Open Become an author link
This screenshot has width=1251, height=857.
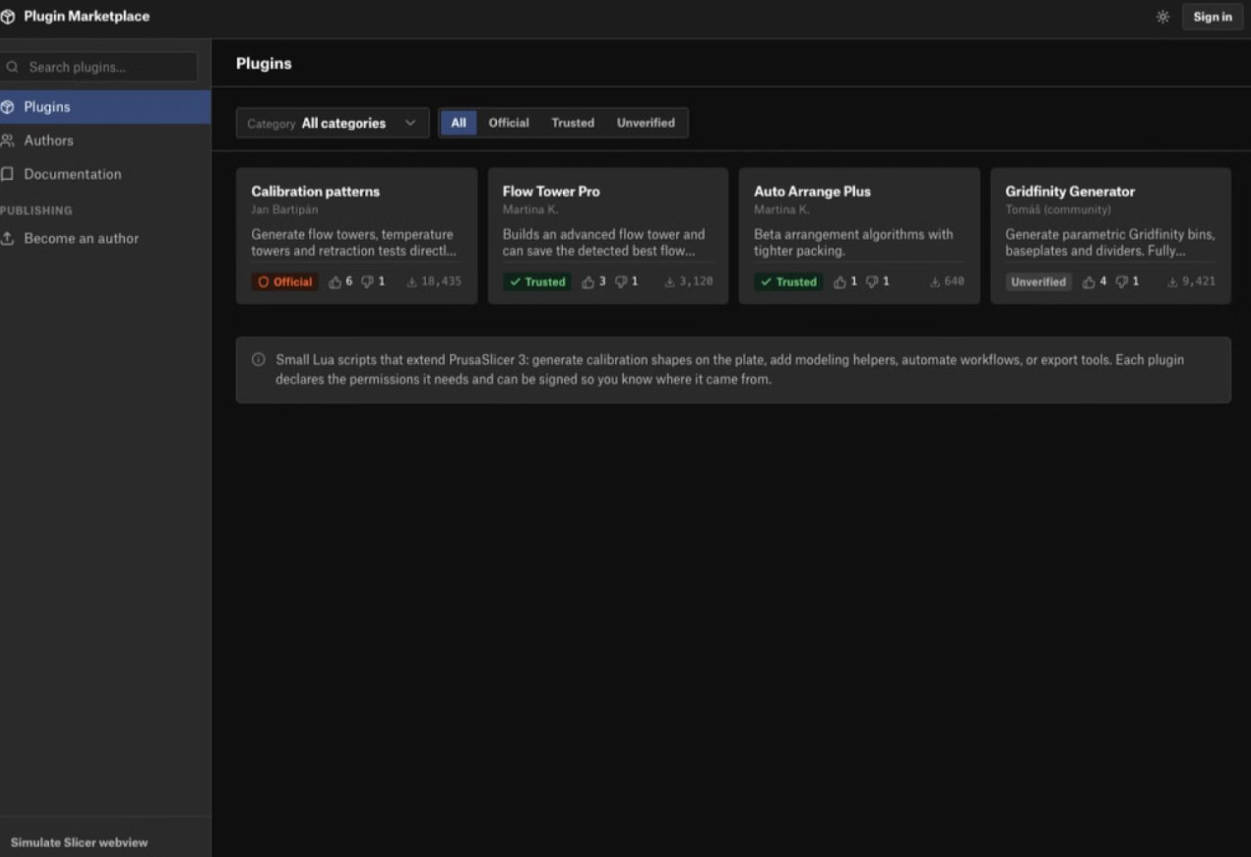[105, 238]
